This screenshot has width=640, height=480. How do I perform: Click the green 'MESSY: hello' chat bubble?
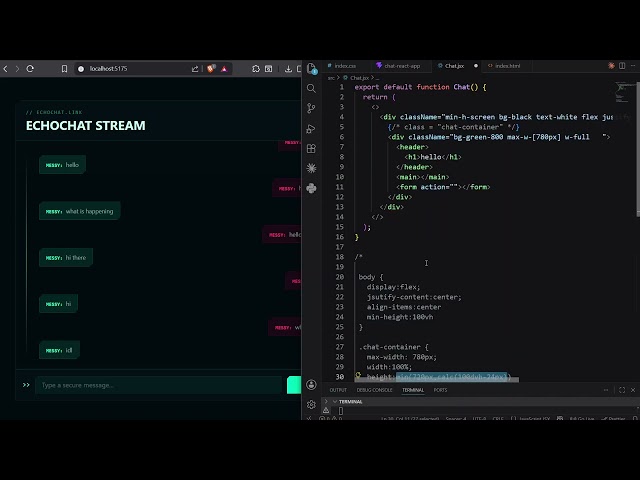pos(62,165)
